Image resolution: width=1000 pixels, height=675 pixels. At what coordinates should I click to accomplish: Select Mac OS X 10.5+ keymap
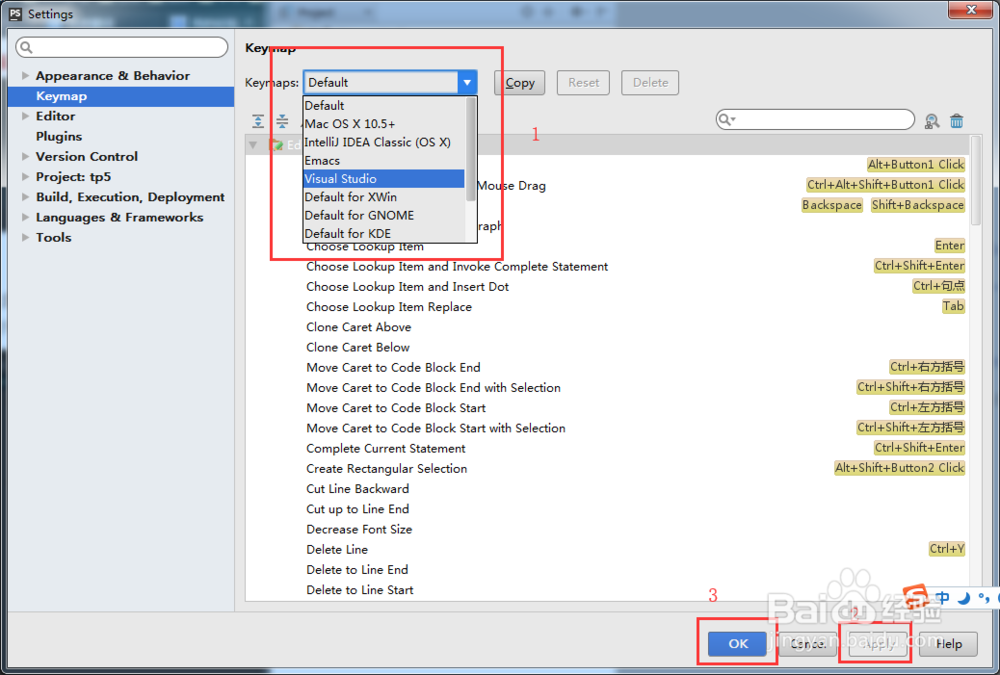[384, 124]
